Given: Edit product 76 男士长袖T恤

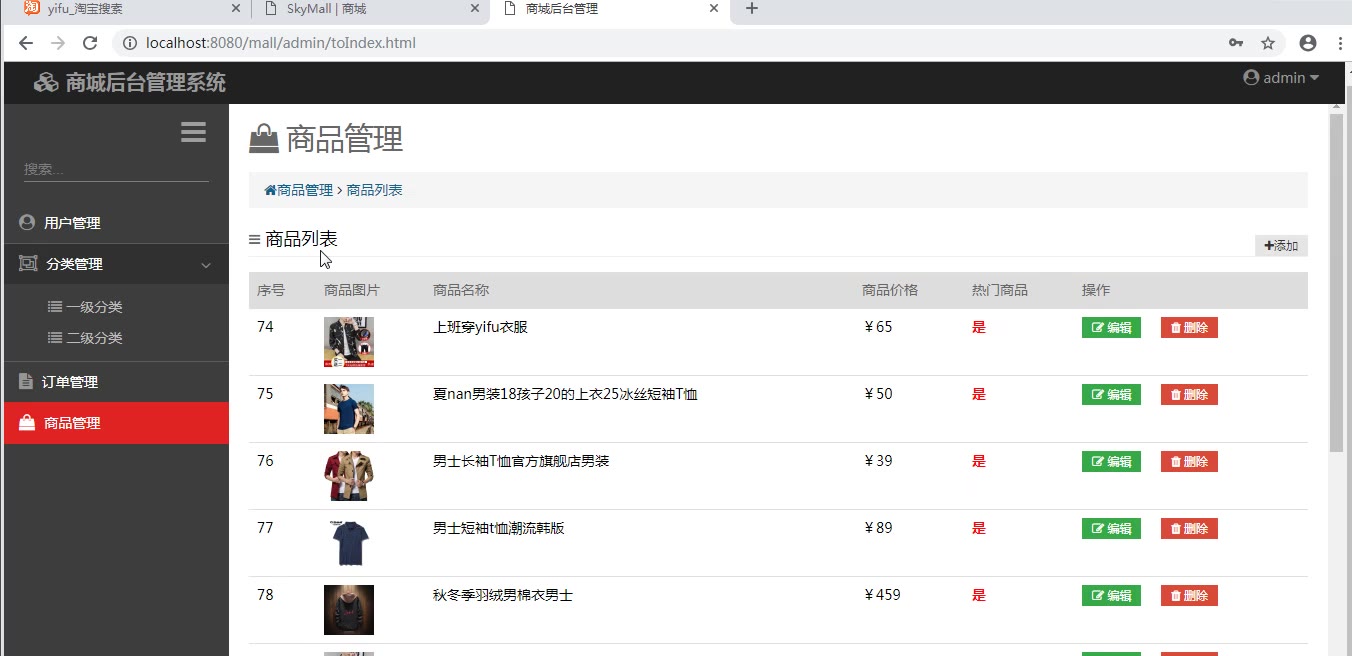Looking at the screenshot, I should [1111, 461].
